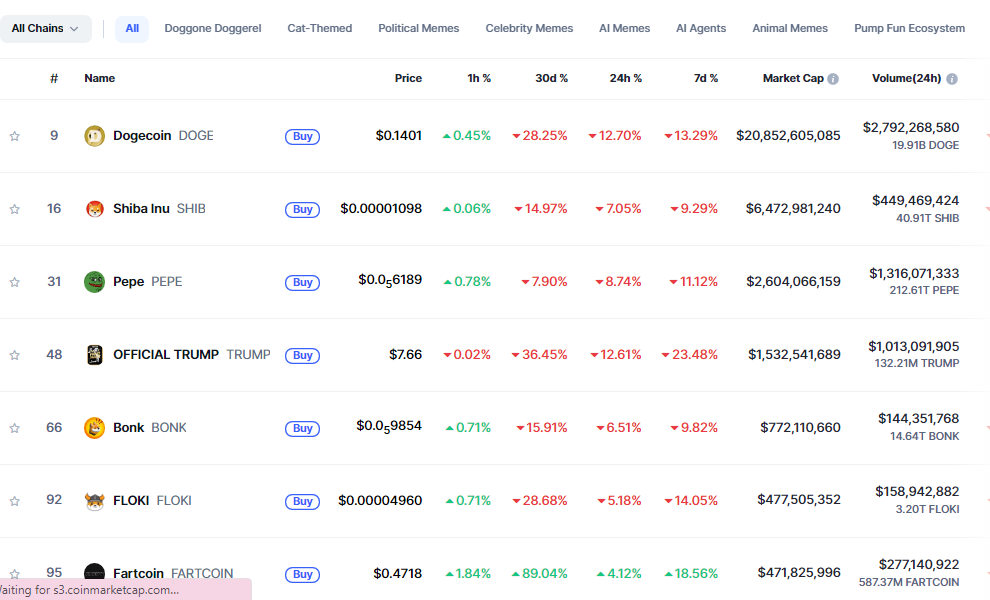990x600 pixels.
Task: Sort by the Name column header
Action: pyautogui.click(x=100, y=78)
